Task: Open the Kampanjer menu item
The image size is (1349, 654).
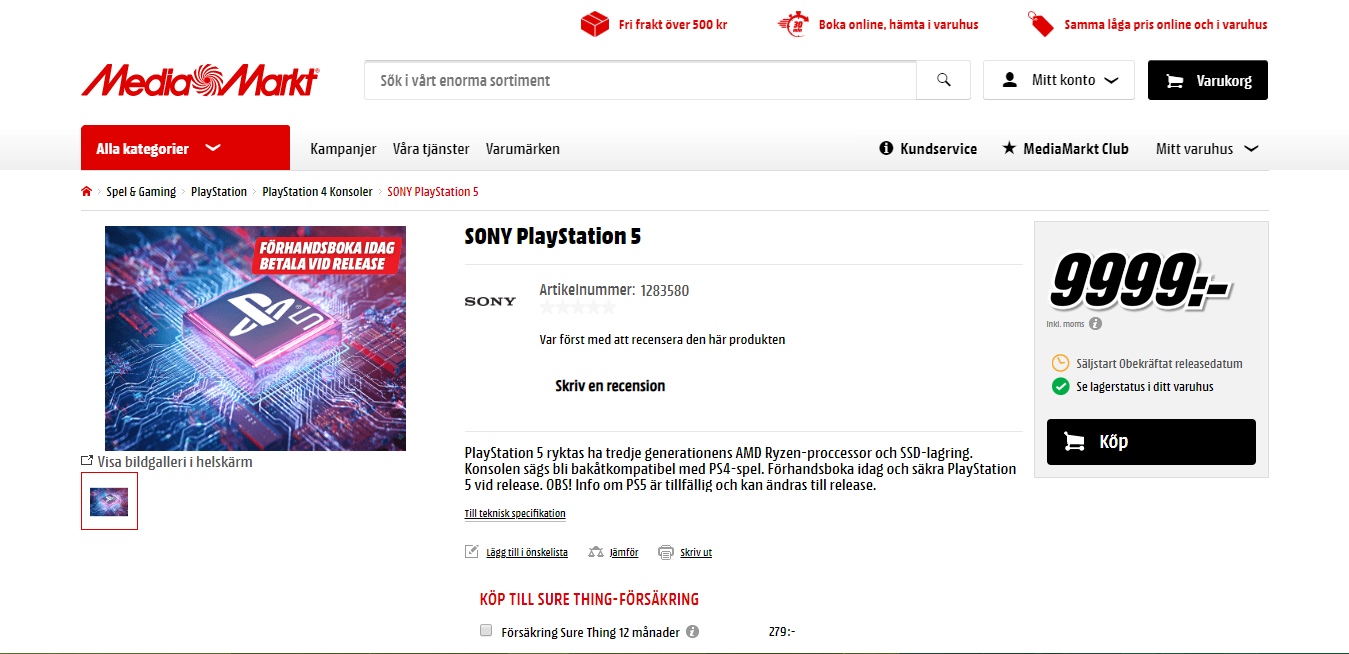Action: 343,149
